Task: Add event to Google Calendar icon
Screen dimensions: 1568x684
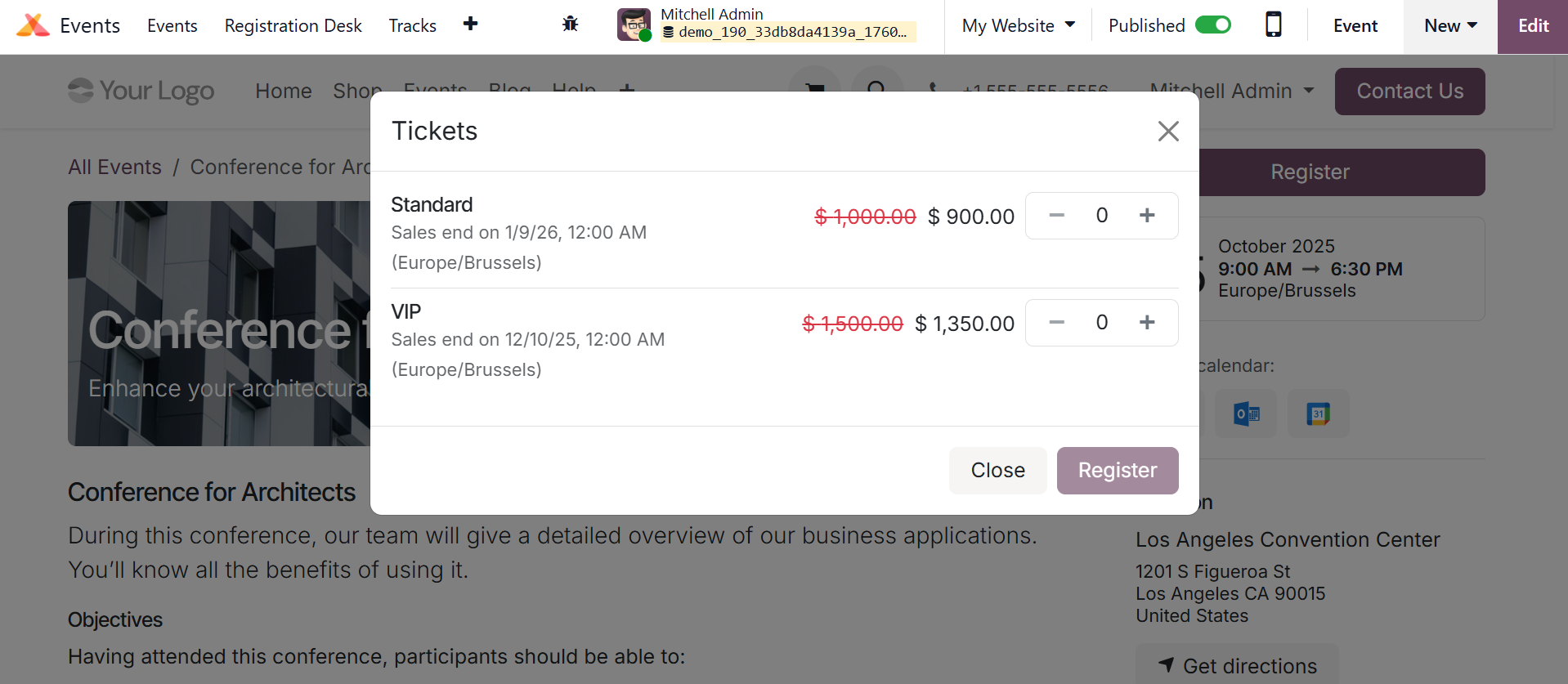Action: pos(1318,414)
